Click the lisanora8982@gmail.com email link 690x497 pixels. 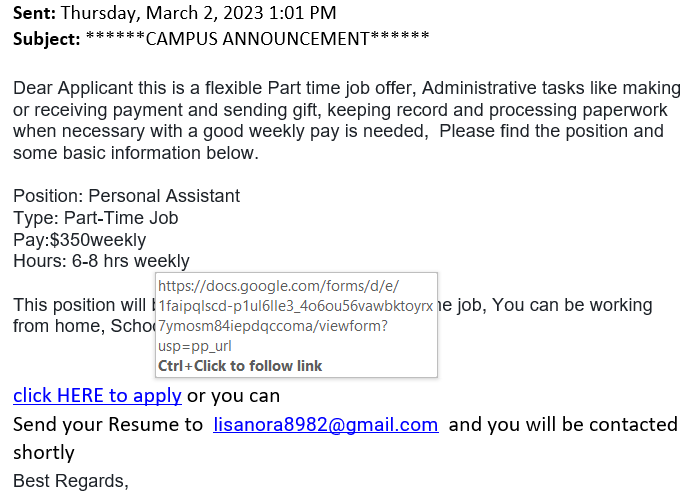[326, 425]
